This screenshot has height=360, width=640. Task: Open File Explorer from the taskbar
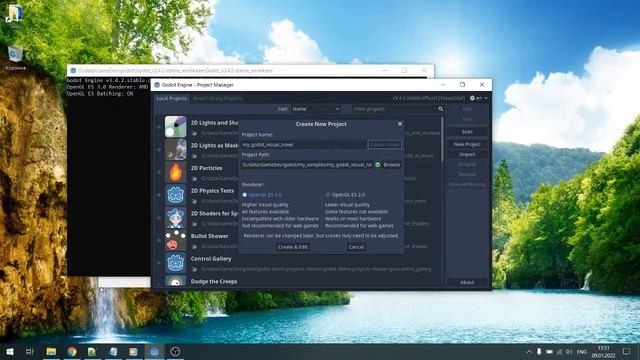click(51, 351)
